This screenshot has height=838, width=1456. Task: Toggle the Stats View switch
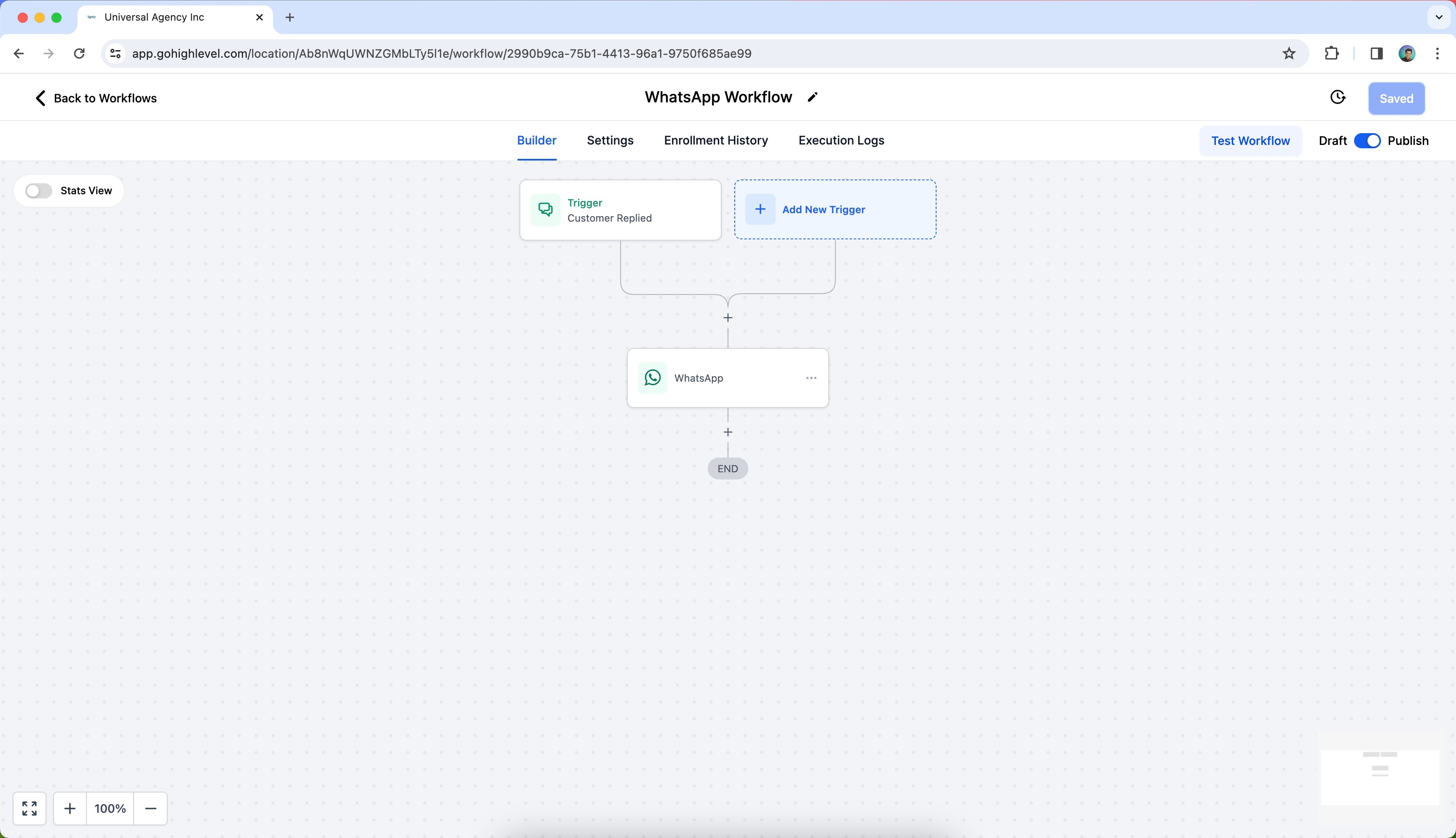tap(39, 191)
